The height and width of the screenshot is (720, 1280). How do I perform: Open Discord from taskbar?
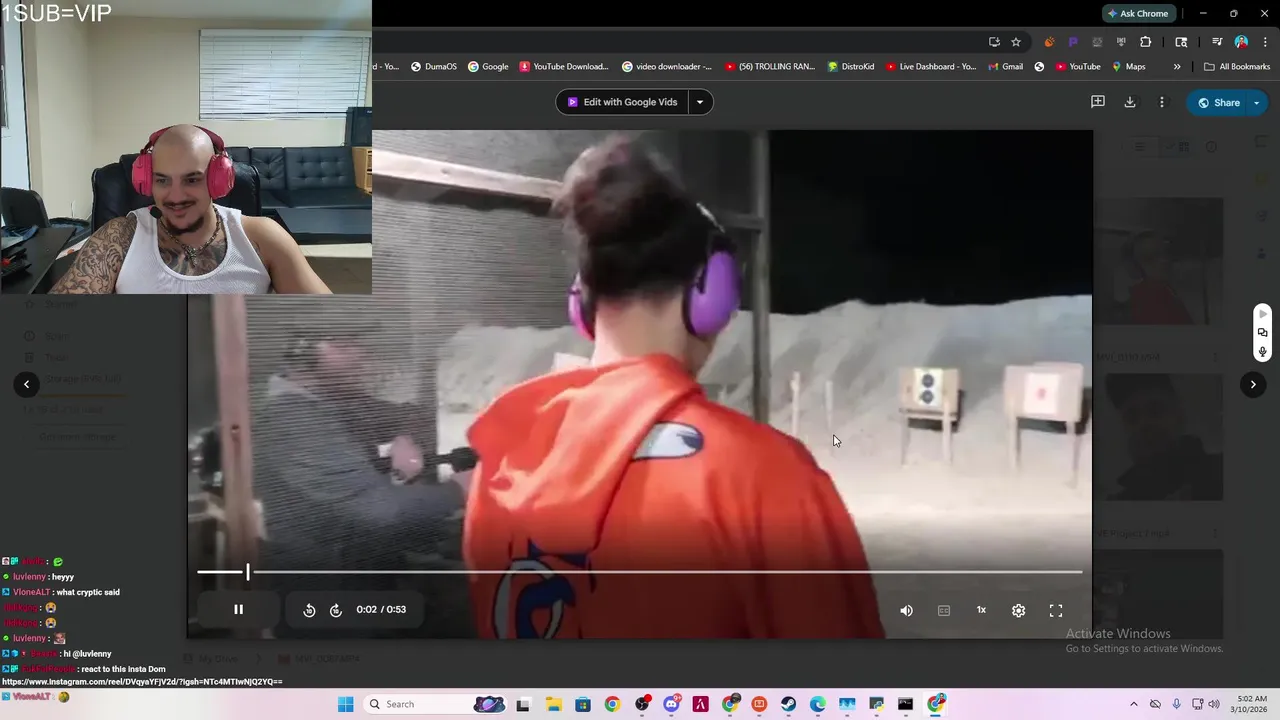coord(671,704)
